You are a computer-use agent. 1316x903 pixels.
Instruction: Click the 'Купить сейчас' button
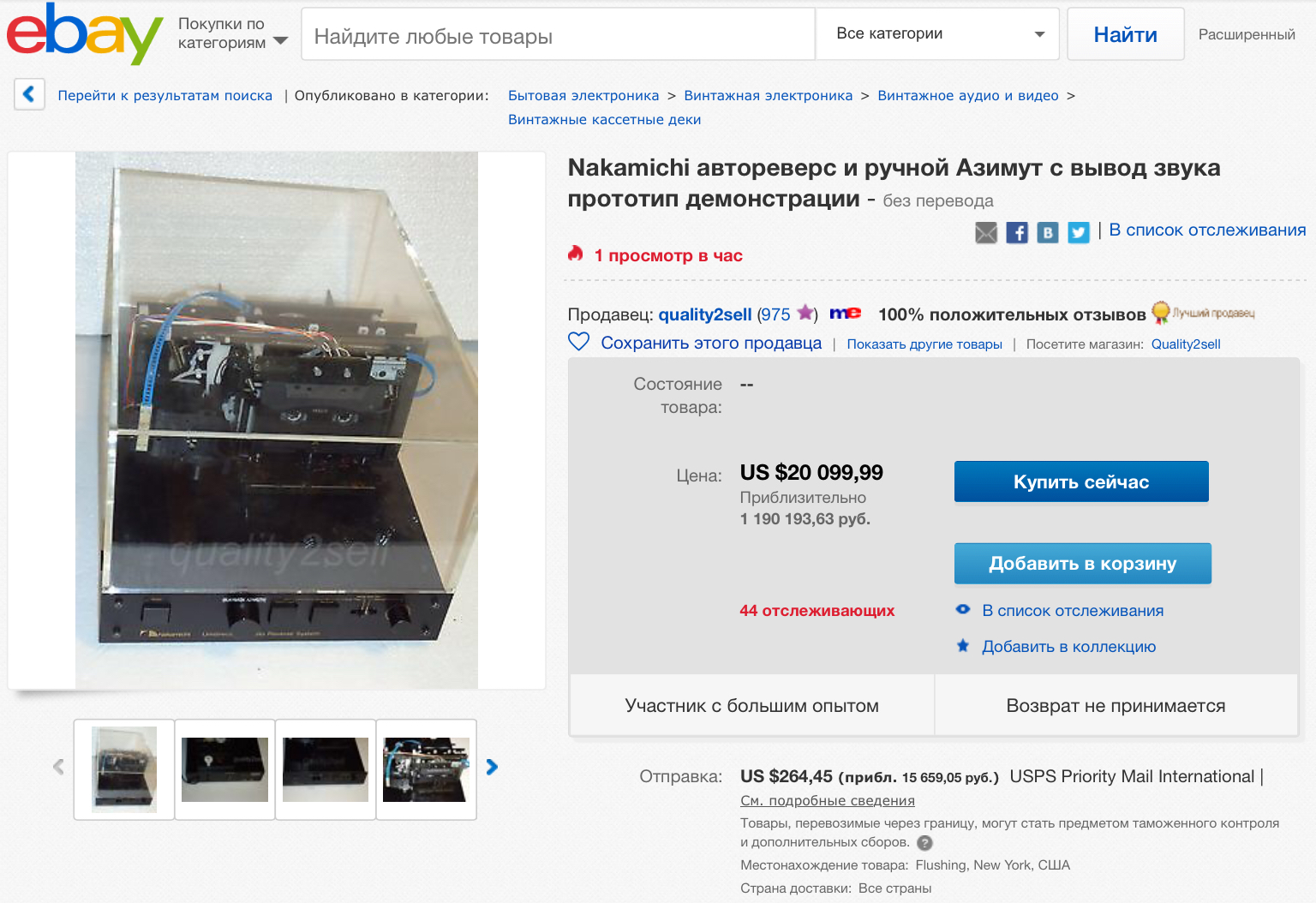(x=1081, y=481)
